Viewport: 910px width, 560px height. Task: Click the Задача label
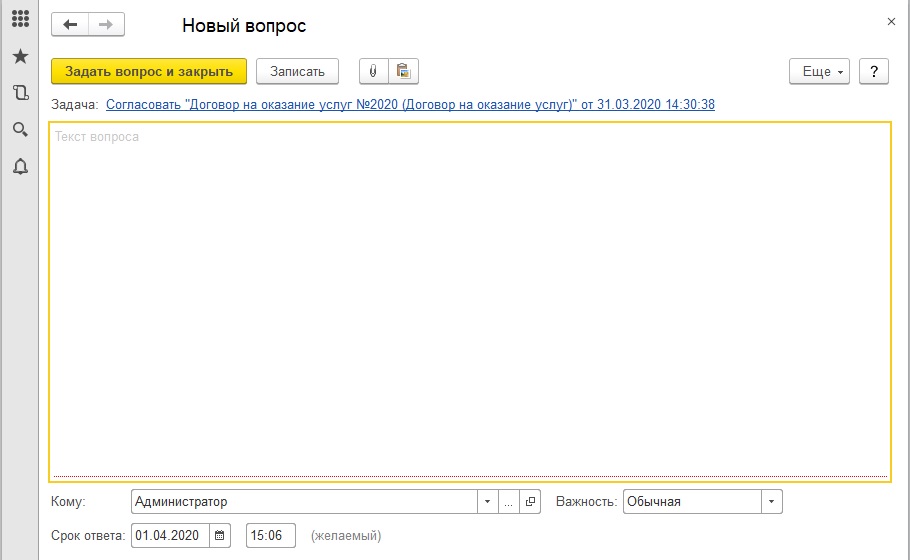click(x=74, y=104)
